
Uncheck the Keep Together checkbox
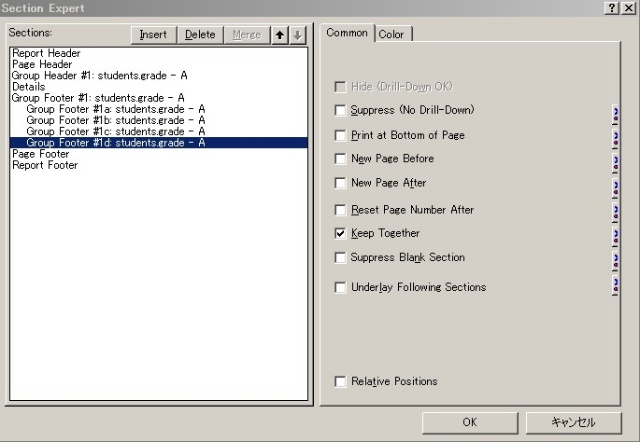[x=340, y=233]
